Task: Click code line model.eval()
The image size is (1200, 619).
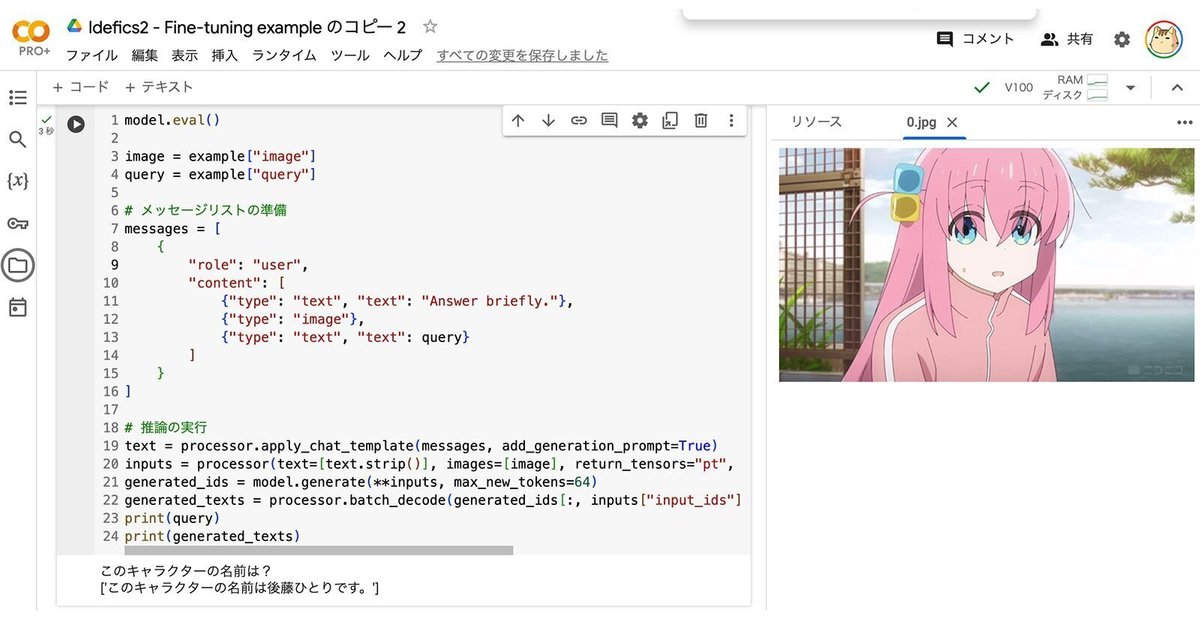Action: (x=171, y=120)
